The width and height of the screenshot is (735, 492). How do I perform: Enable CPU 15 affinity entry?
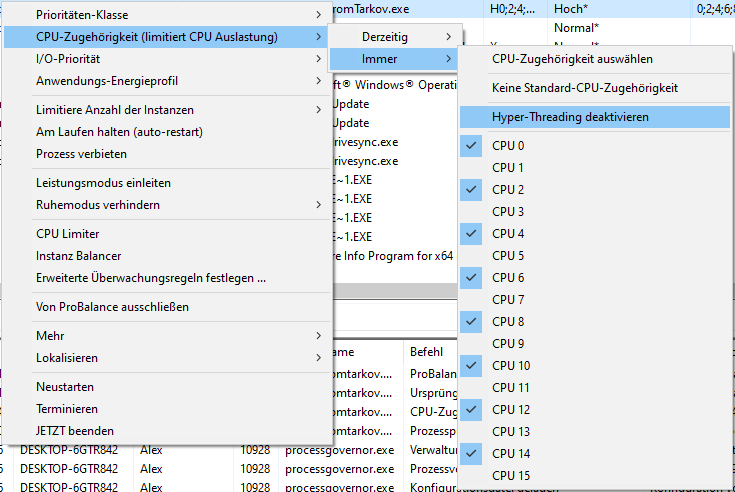point(594,476)
